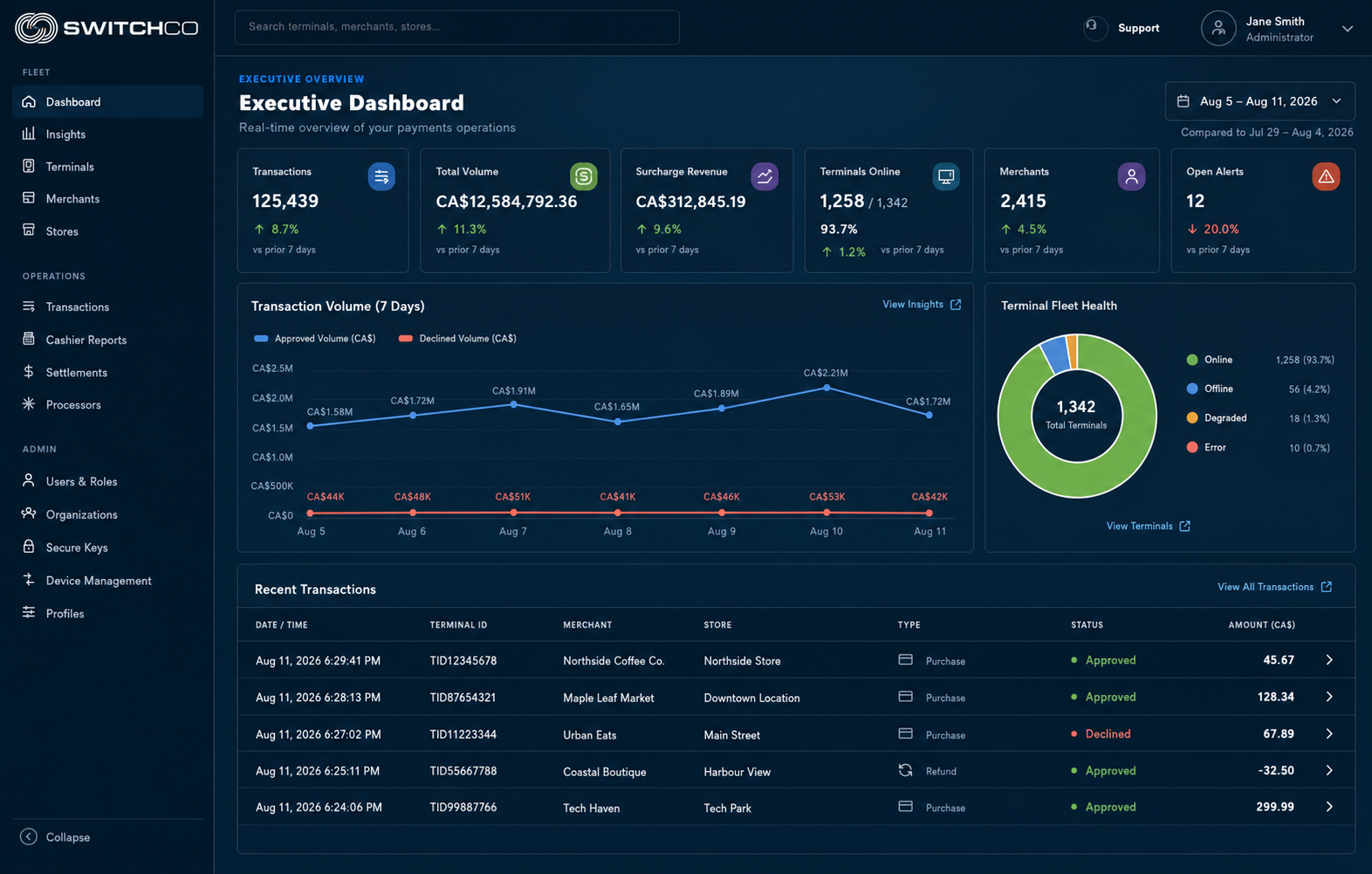
Task: Click the Merchants sidebar icon
Action: click(29, 198)
